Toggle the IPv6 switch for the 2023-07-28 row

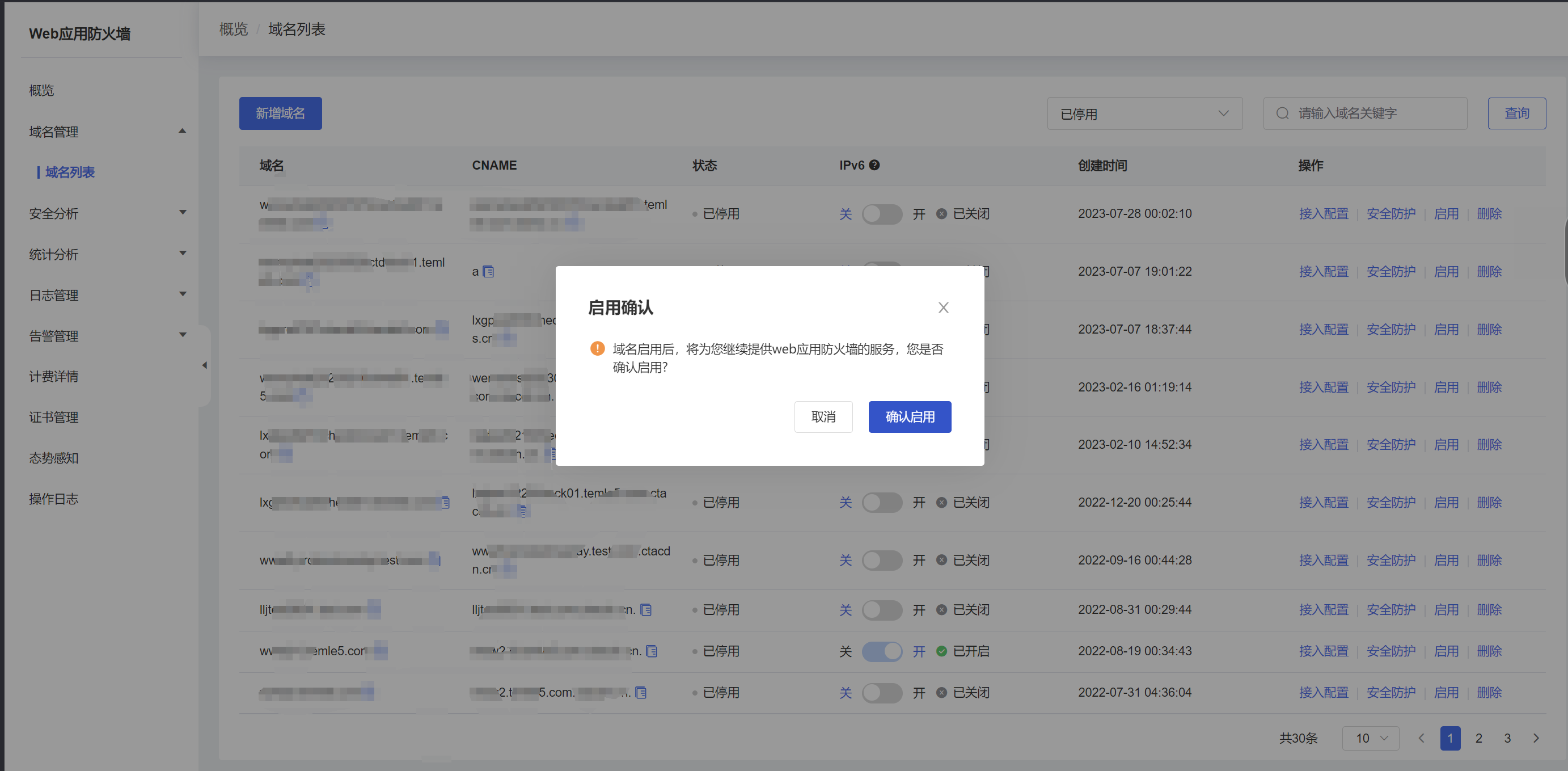click(x=881, y=214)
